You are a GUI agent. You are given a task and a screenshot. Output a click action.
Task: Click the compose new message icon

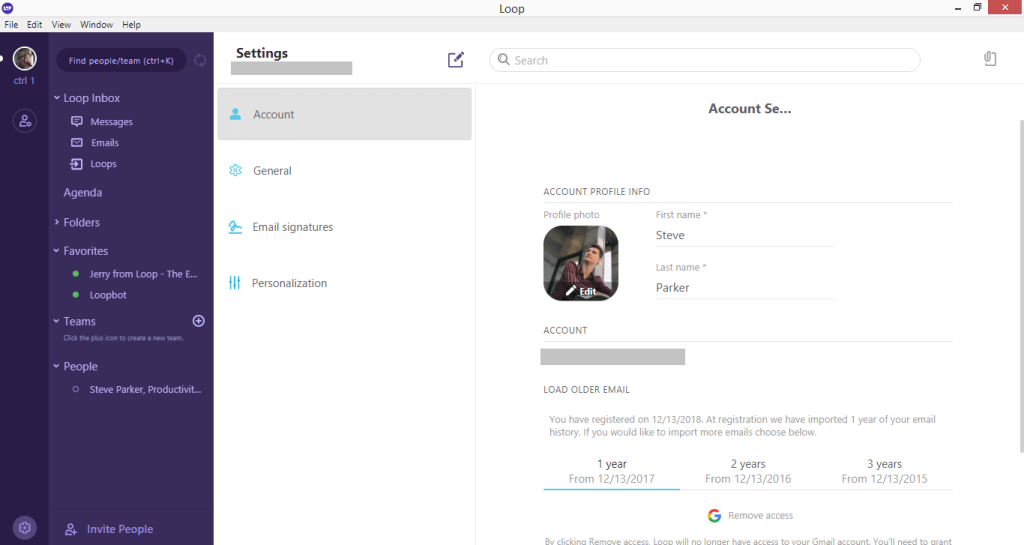(x=456, y=60)
